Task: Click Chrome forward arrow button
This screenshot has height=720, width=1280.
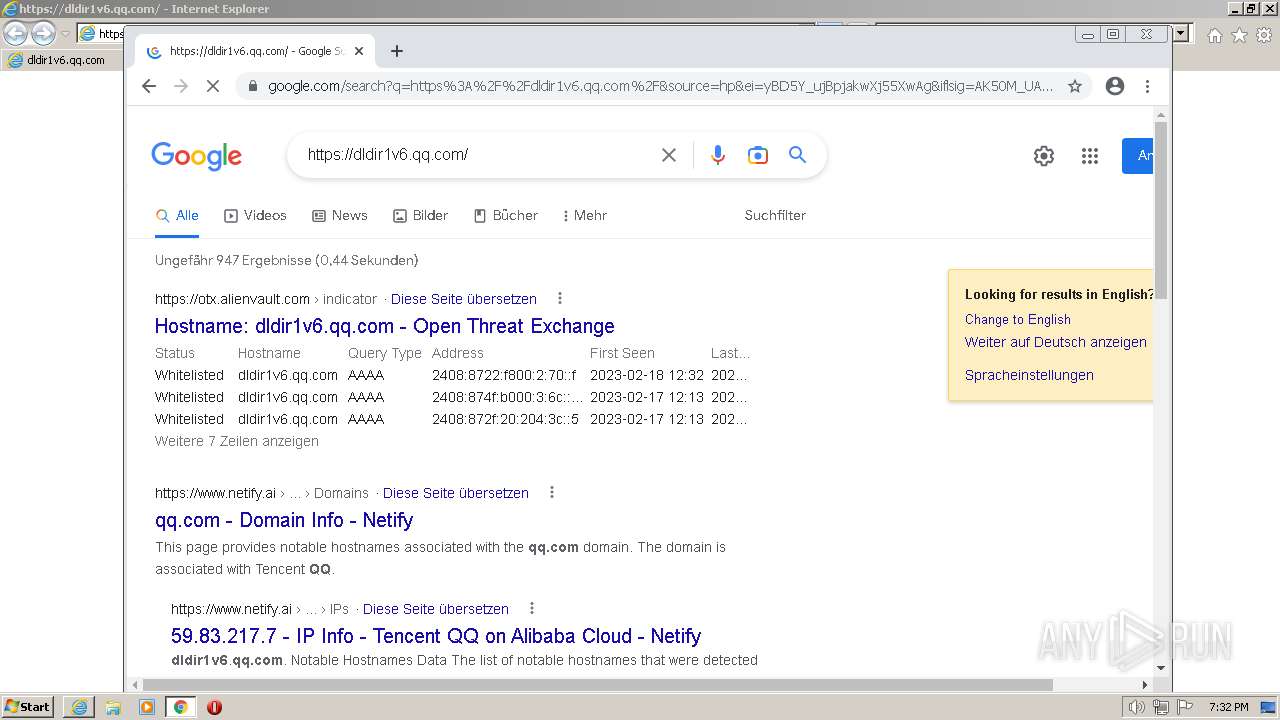Action: (x=181, y=86)
